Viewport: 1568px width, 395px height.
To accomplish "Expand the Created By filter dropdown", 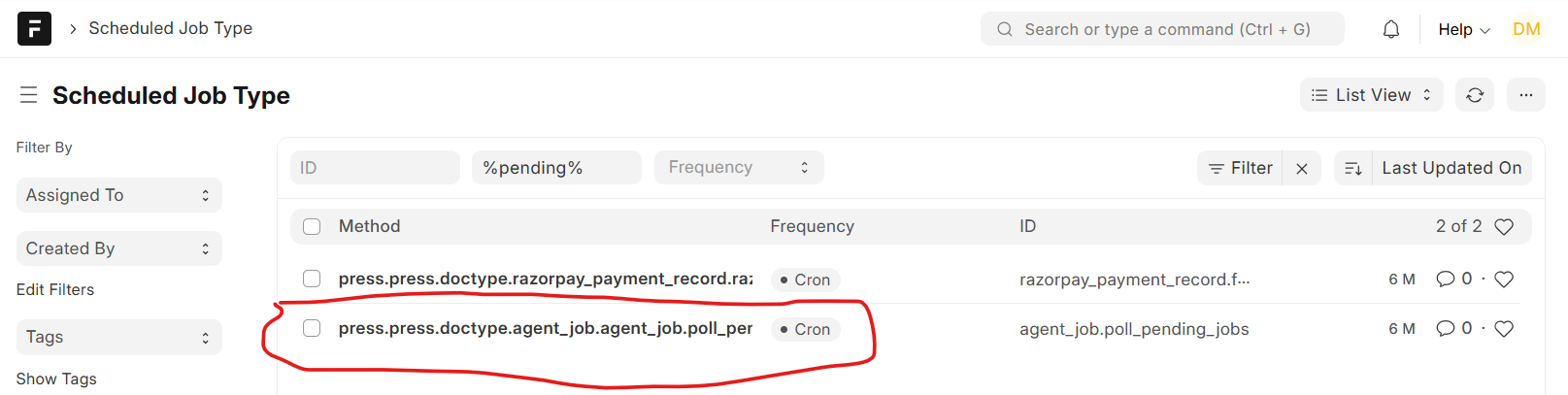I will coord(119,248).
